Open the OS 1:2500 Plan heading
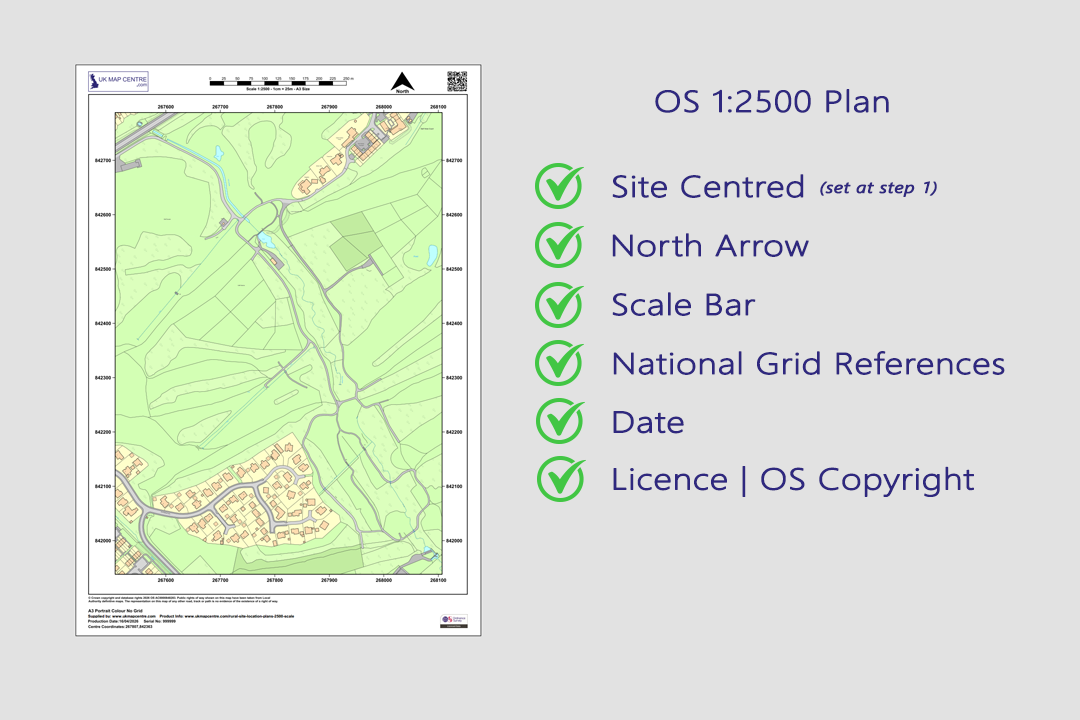This screenshot has width=1080, height=720. point(773,101)
